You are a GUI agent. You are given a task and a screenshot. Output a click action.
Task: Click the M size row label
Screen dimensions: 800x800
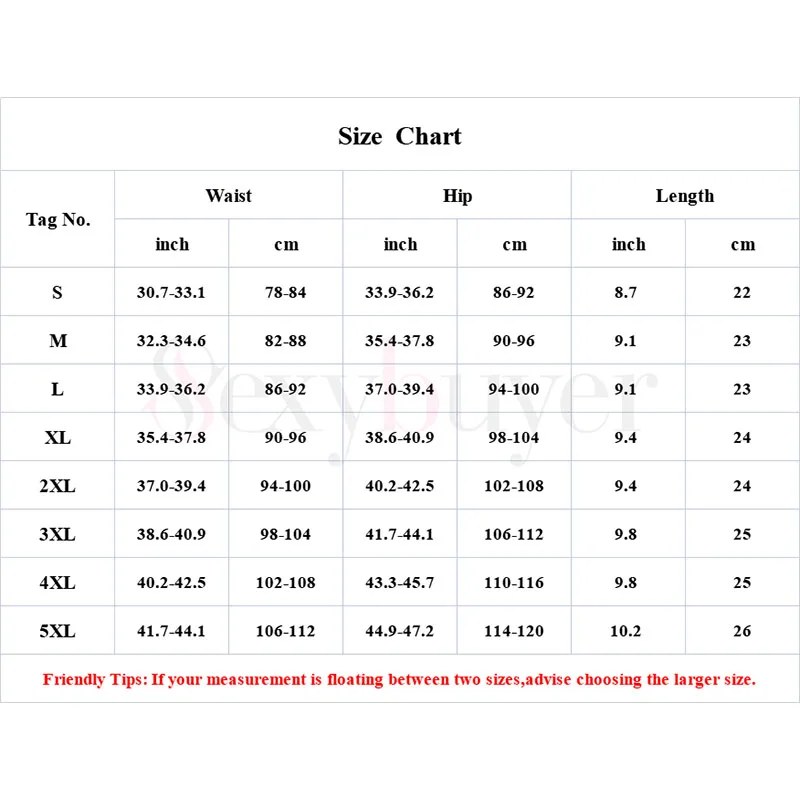pyautogui.click(x=58, y=341)
